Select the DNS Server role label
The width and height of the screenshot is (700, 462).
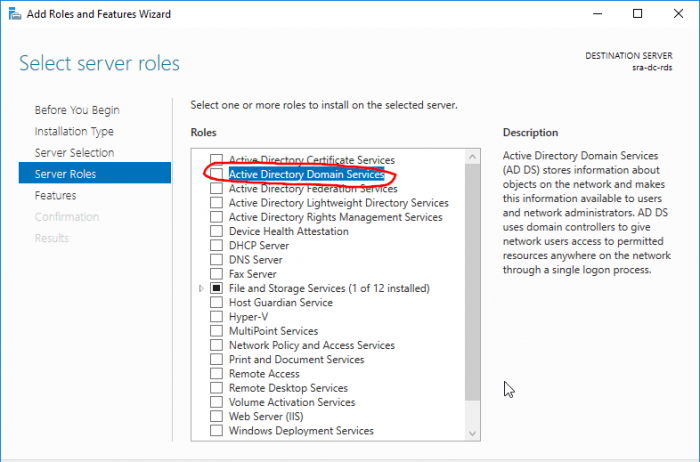256,260
